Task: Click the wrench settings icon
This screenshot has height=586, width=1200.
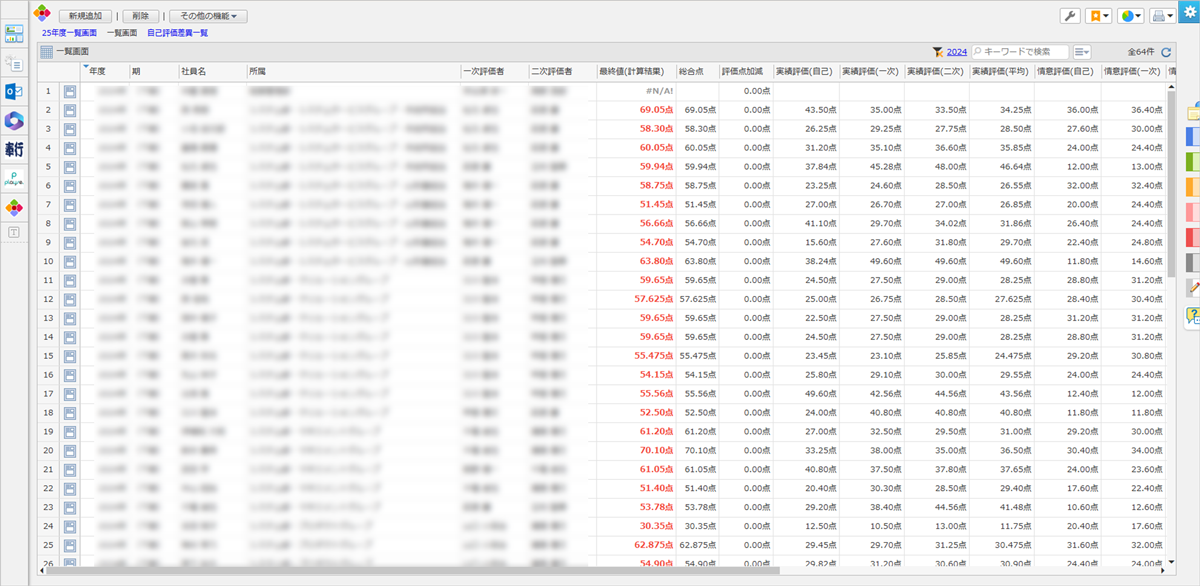Action: (x=1070, y=16)
